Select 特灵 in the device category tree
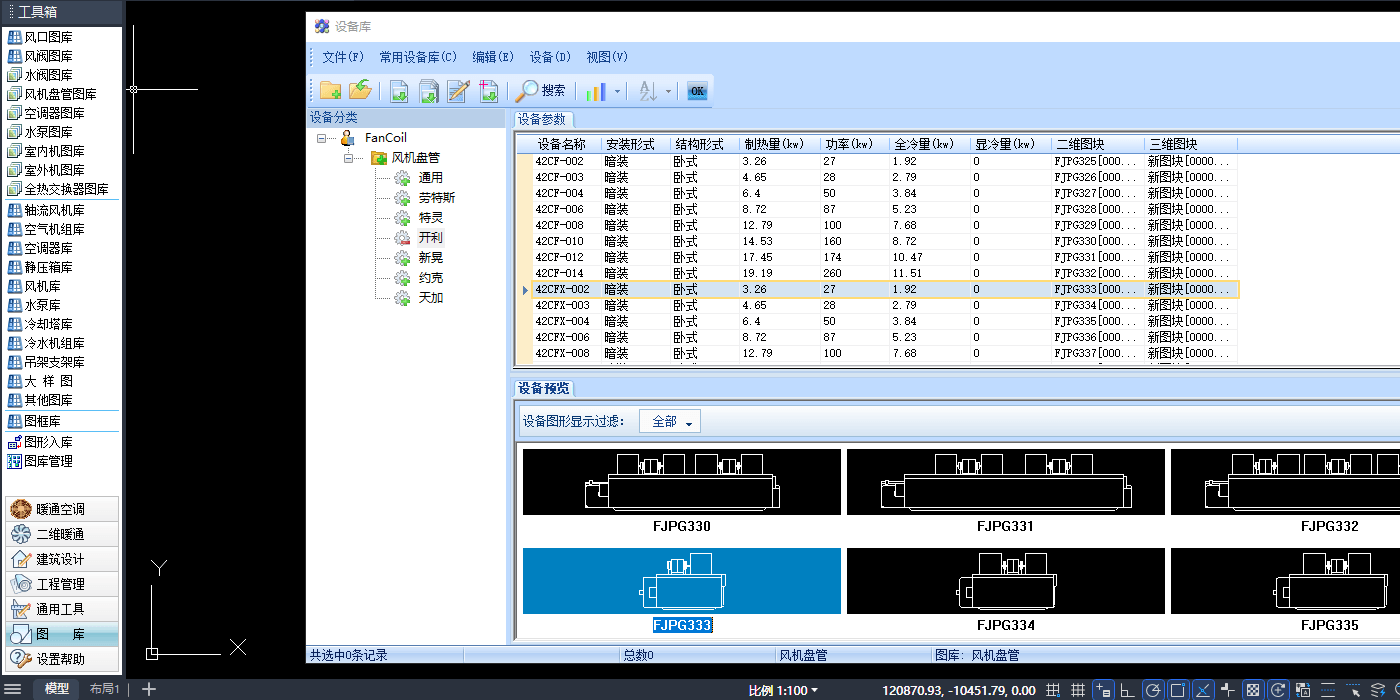This screenshot has height=700, width=1400. 431,218
